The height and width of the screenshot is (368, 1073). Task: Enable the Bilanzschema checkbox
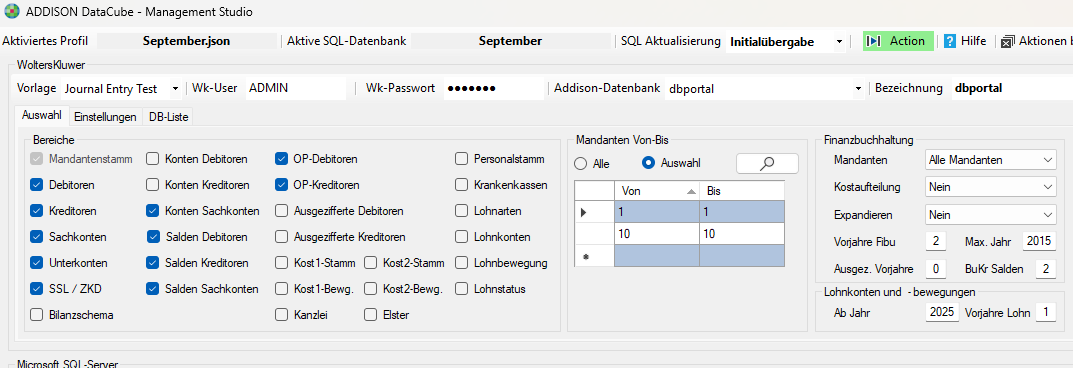point(36,315)
